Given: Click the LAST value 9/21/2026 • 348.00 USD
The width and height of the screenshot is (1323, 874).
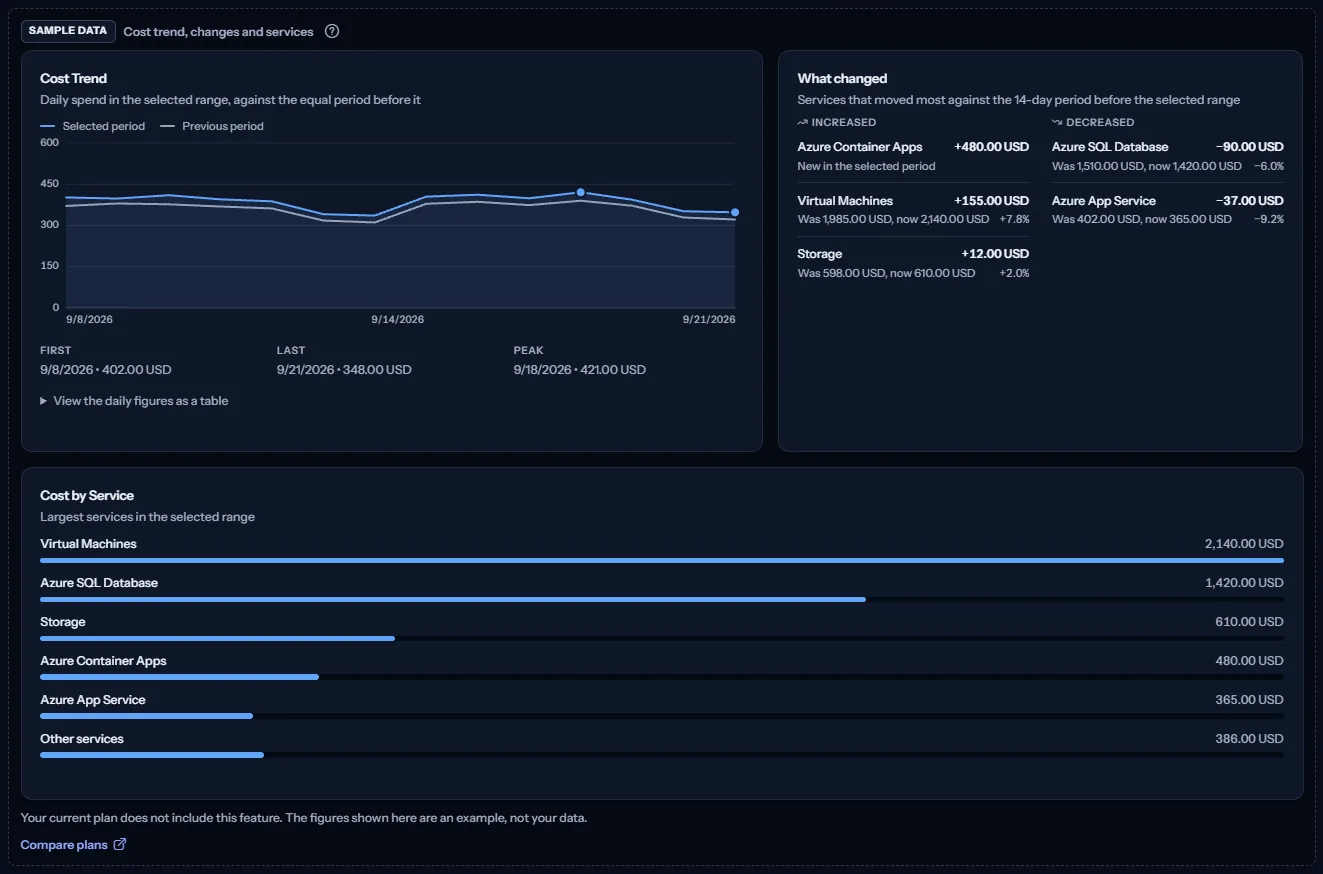Looking at the screenshot, I should (344, 370).
